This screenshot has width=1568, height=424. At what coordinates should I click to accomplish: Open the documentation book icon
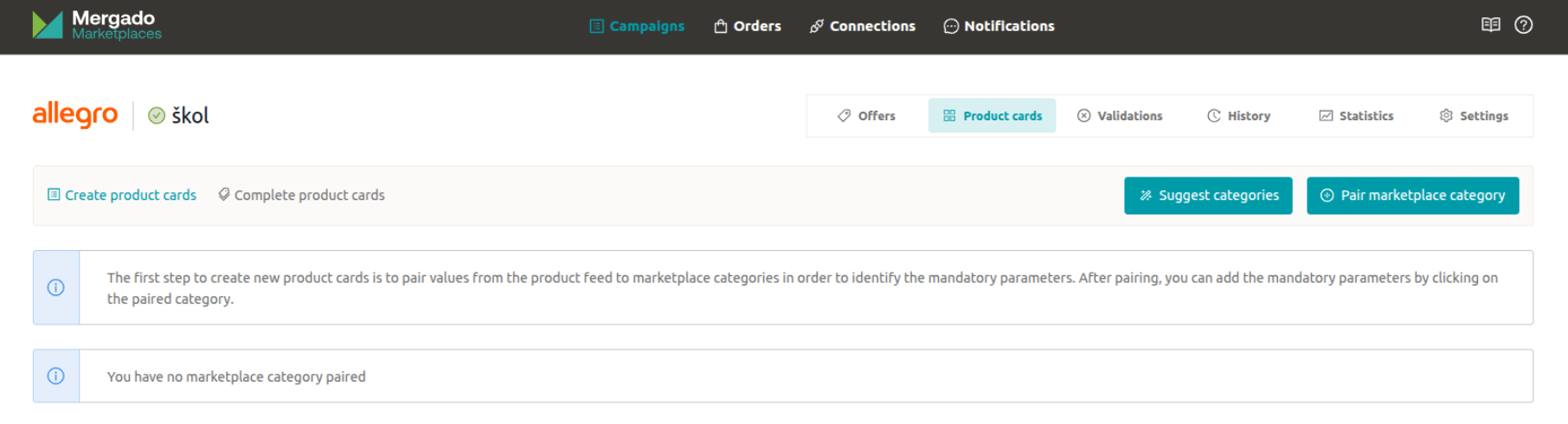[x=1490, y=25]
